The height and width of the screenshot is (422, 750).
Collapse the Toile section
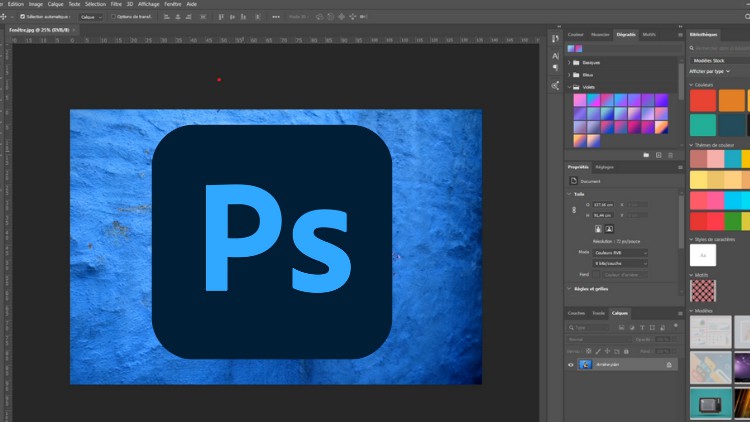569,194
